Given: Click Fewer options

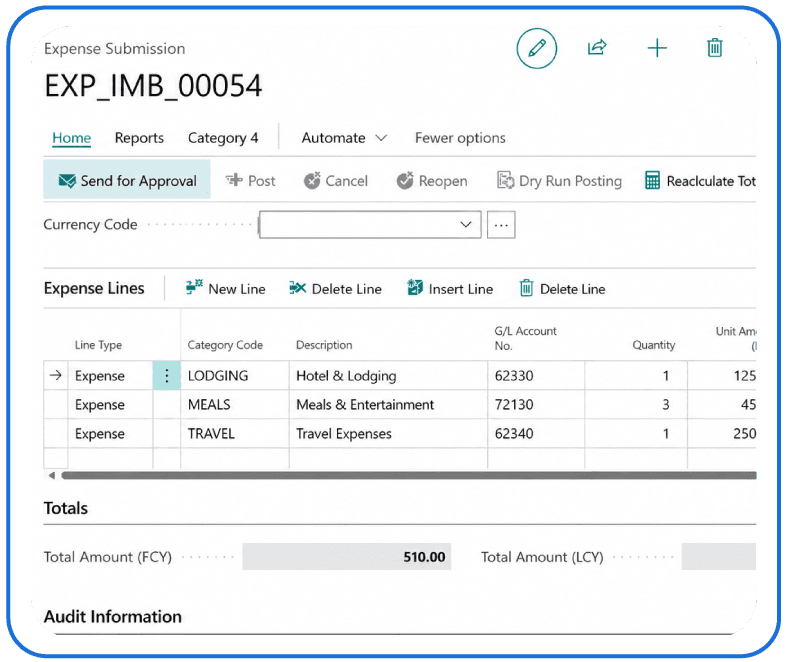Looking at the screenshot, I should pos(460,138).
